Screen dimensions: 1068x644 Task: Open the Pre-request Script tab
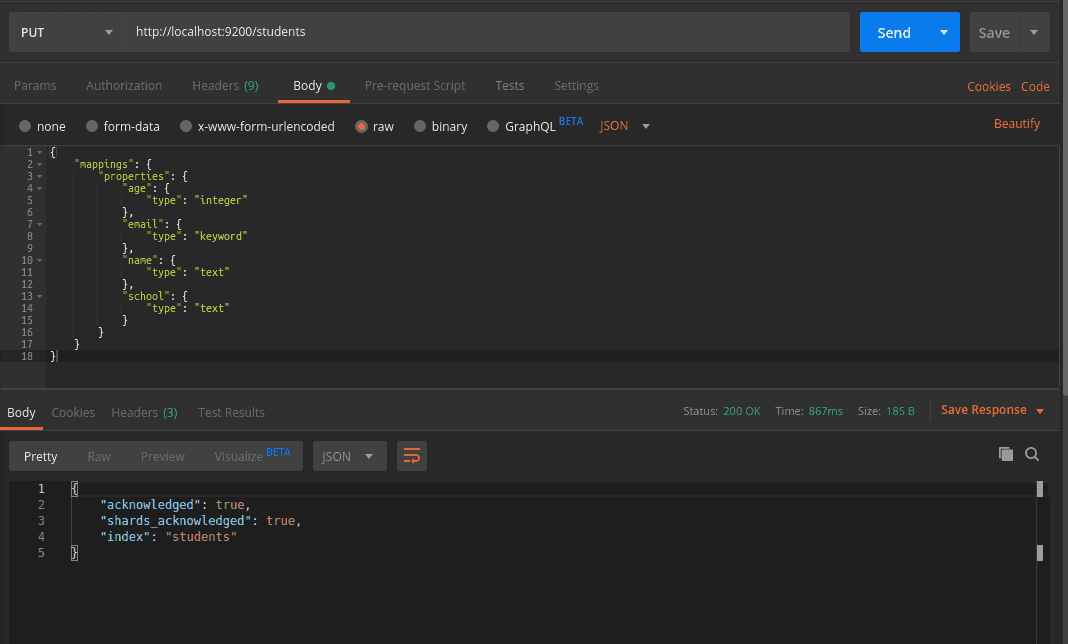pos(415,86)
